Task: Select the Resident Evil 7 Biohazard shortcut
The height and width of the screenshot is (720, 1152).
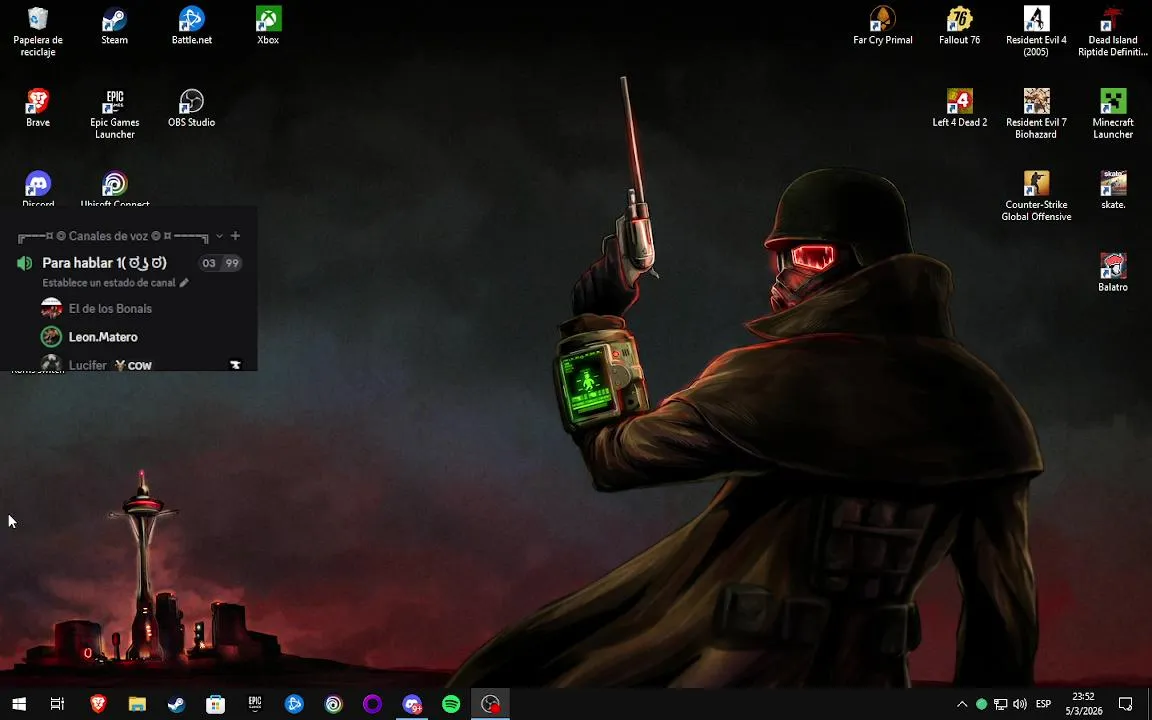Action: [x=1036, y=114]
